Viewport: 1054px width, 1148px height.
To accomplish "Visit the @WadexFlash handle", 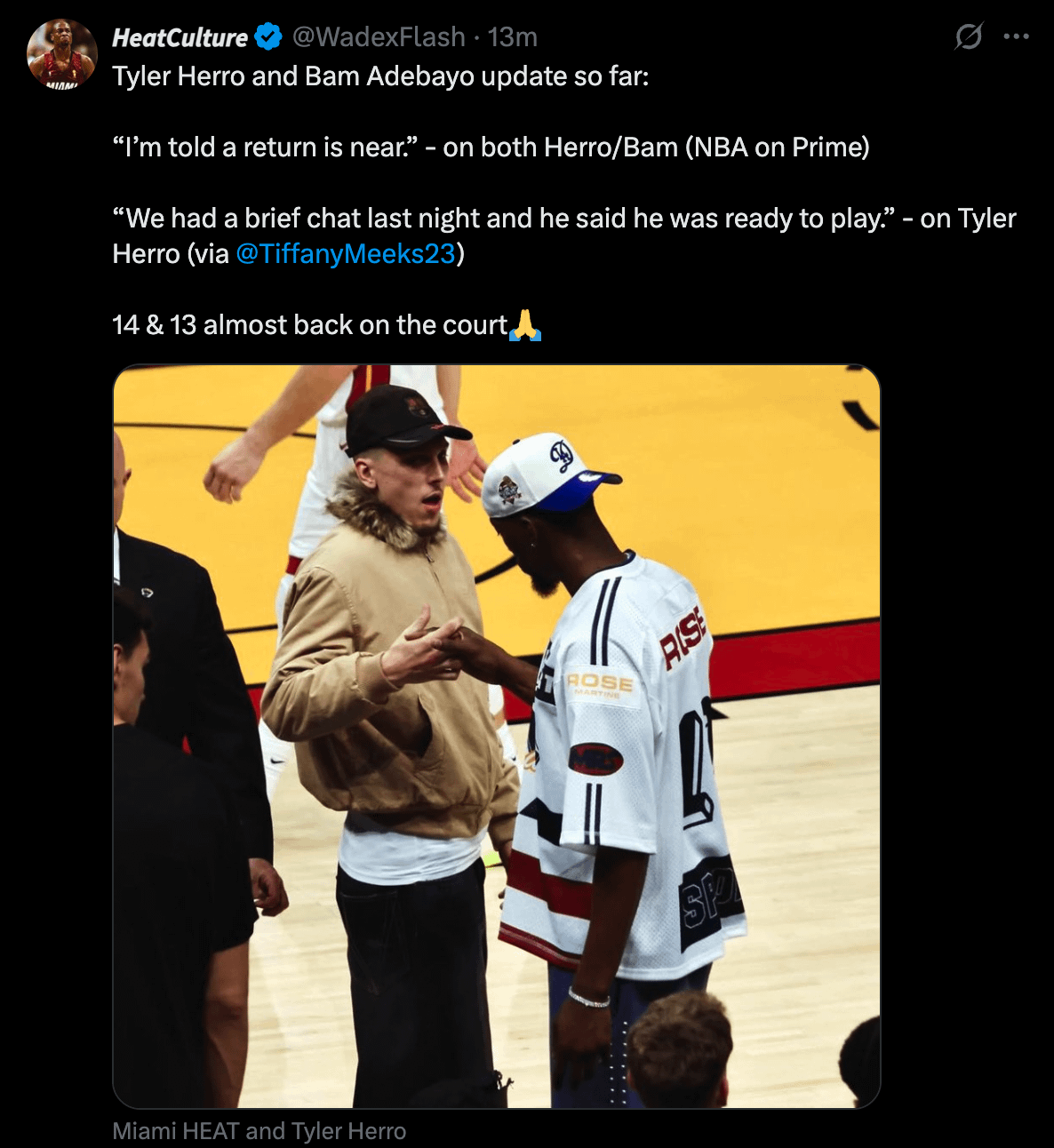I will pos(379,36).
